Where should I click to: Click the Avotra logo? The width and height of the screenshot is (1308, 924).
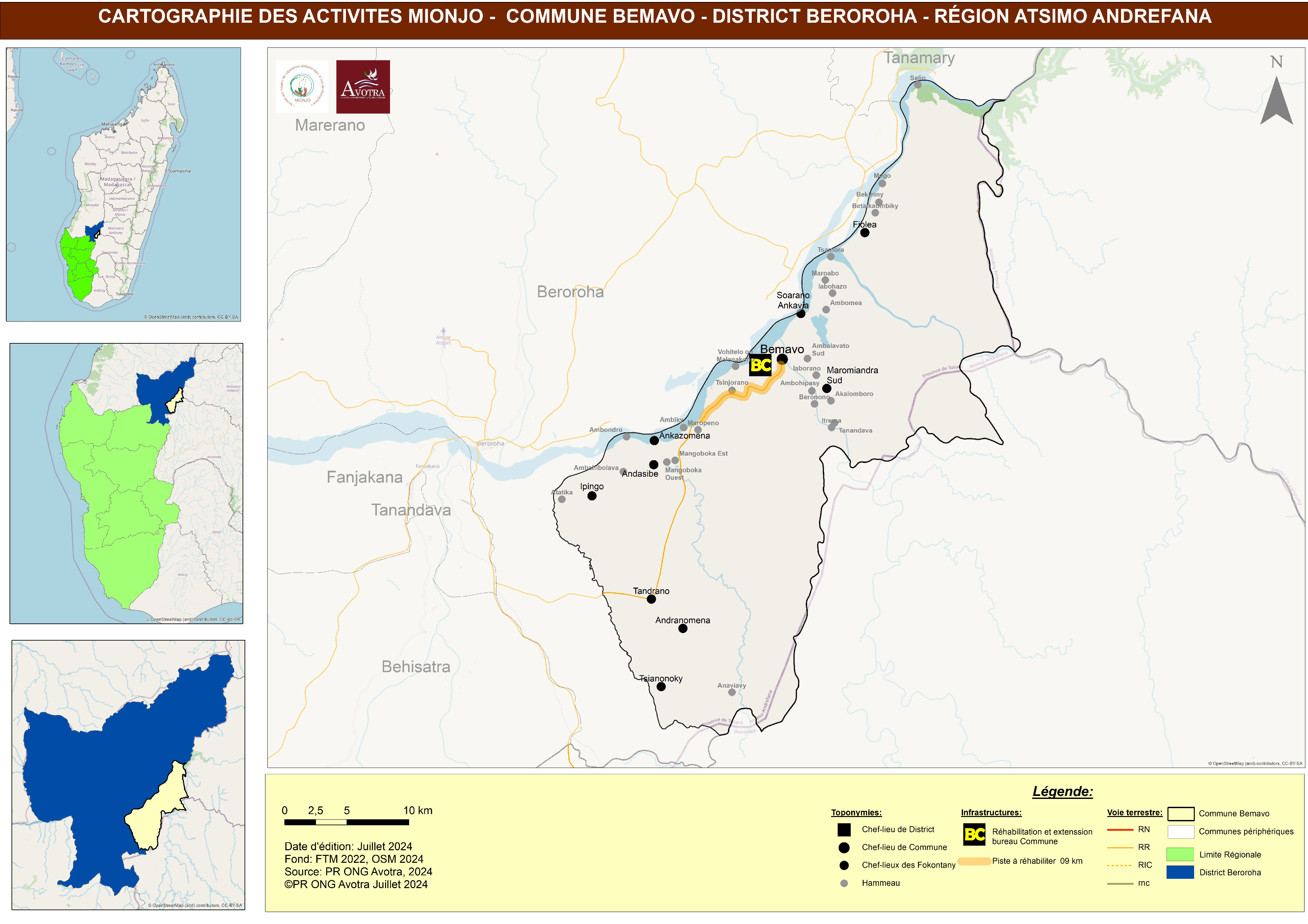(363, 87)
